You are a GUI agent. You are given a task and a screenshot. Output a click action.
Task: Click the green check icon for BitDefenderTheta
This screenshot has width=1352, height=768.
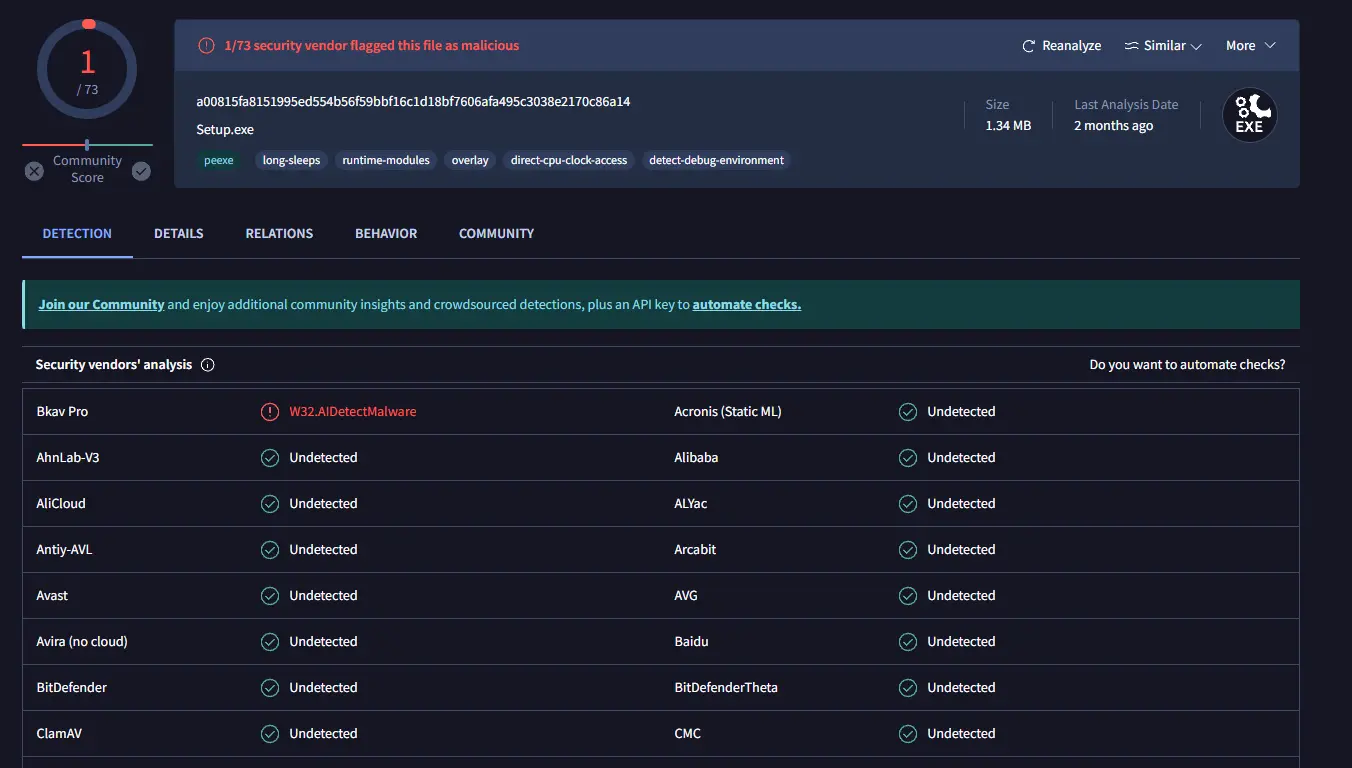click(x=908, y=688)
